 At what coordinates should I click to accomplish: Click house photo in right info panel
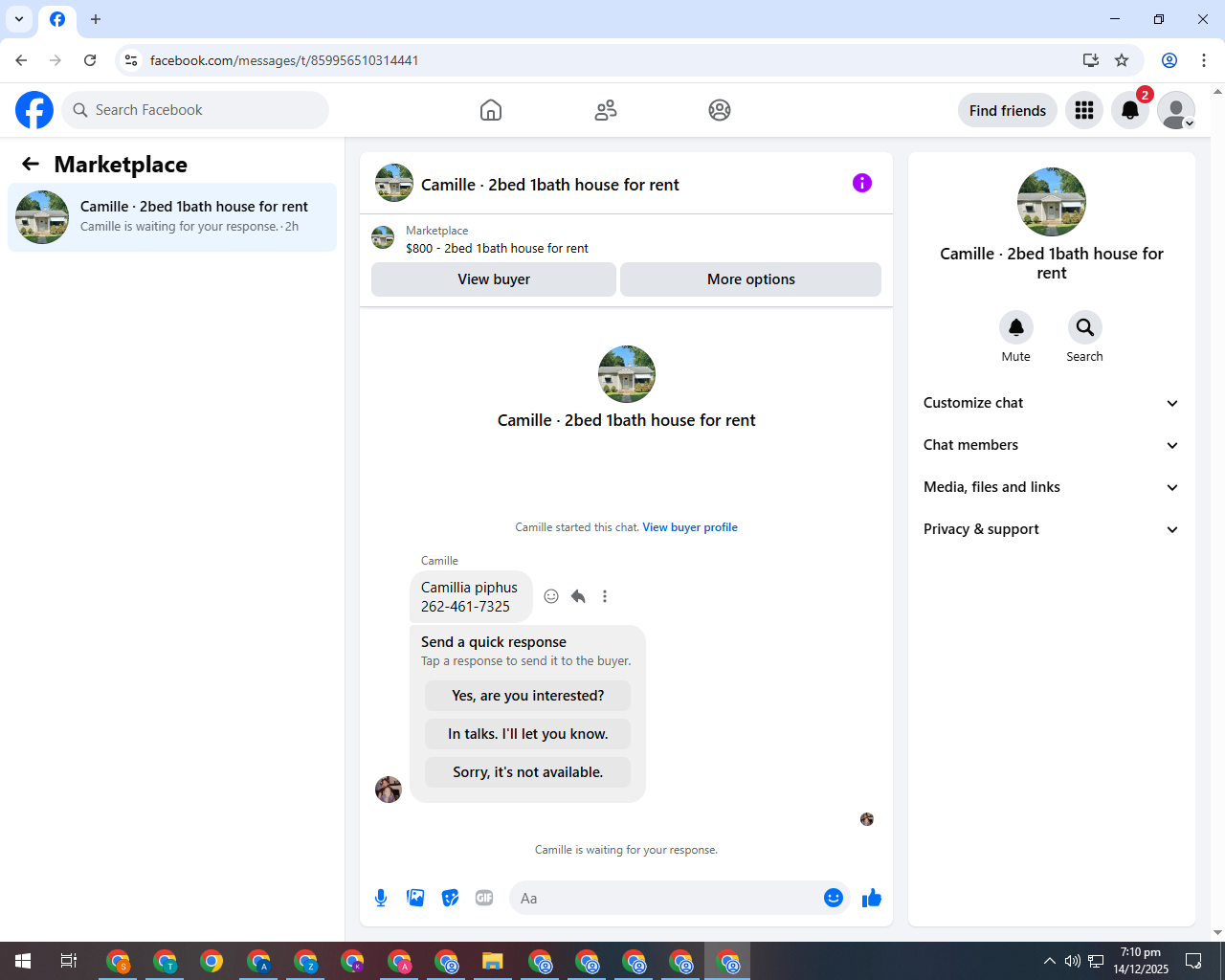1052,202
